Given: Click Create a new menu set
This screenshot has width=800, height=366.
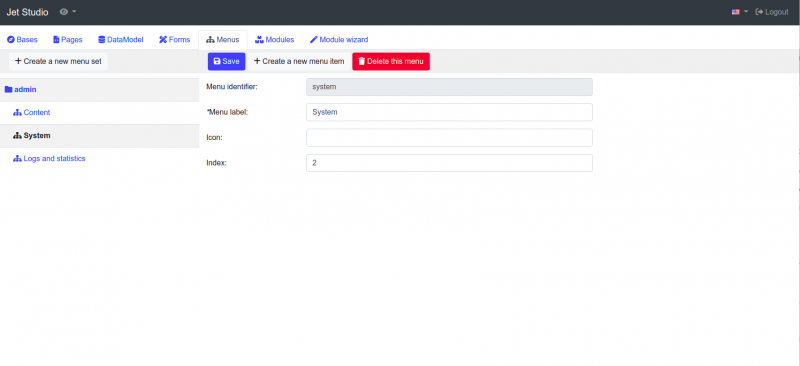Looking at the screenshot, I should click(x=58, y=61).
